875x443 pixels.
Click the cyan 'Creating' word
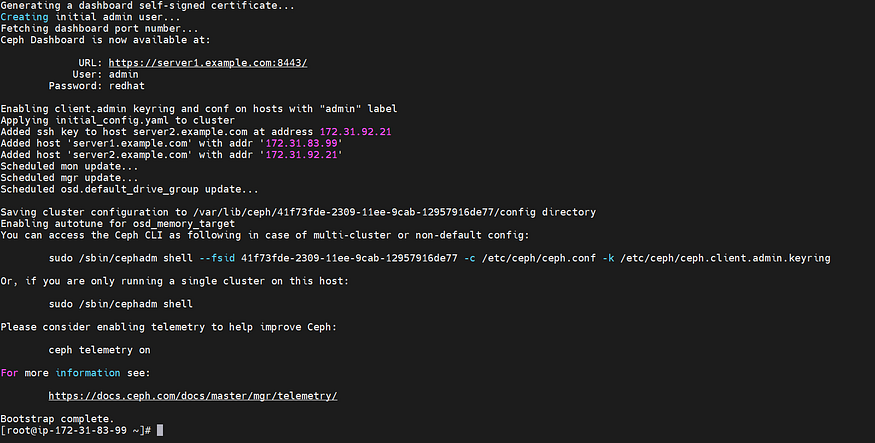(x=25, y=17)
